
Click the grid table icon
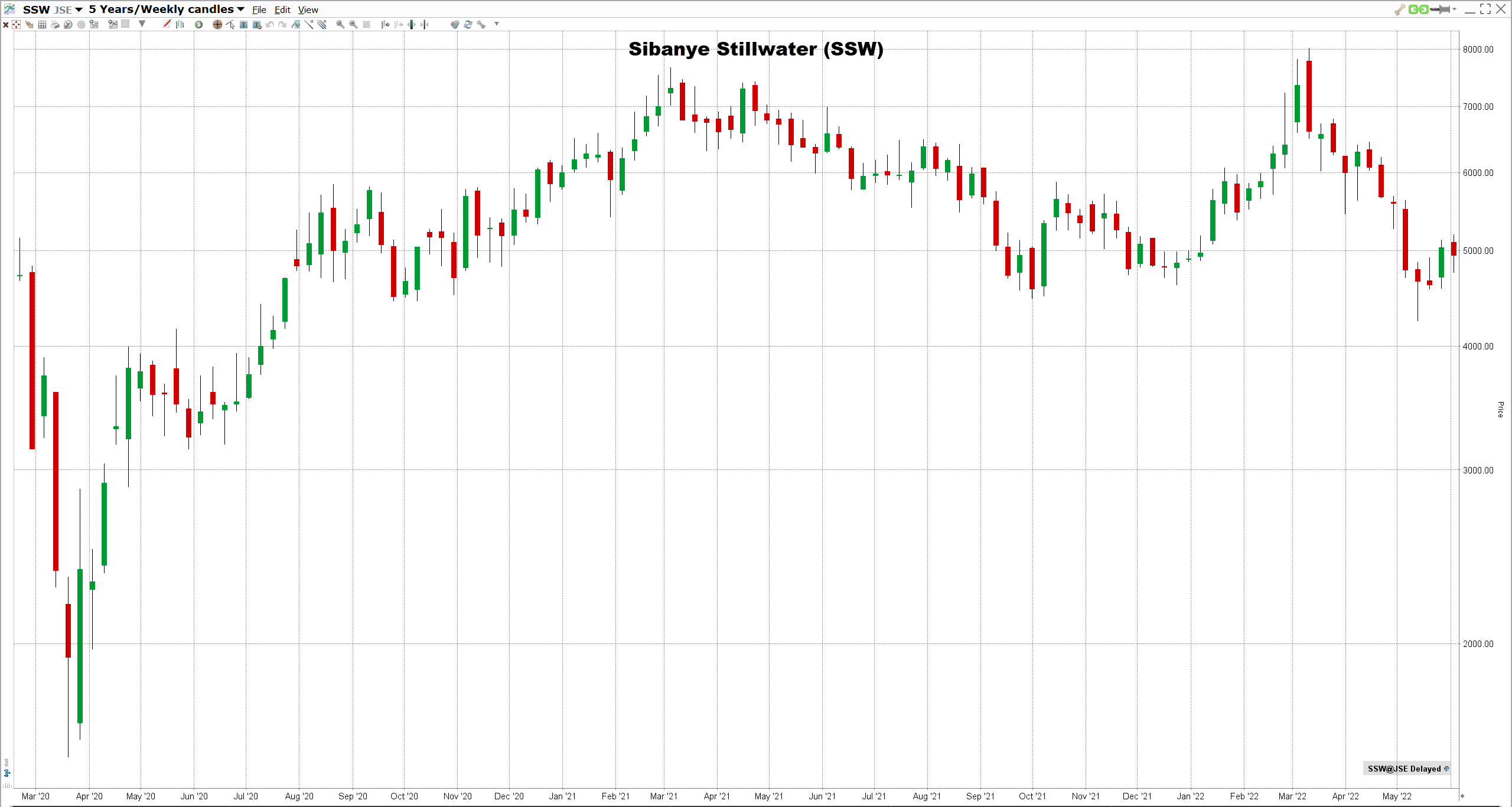pos(42,24)
